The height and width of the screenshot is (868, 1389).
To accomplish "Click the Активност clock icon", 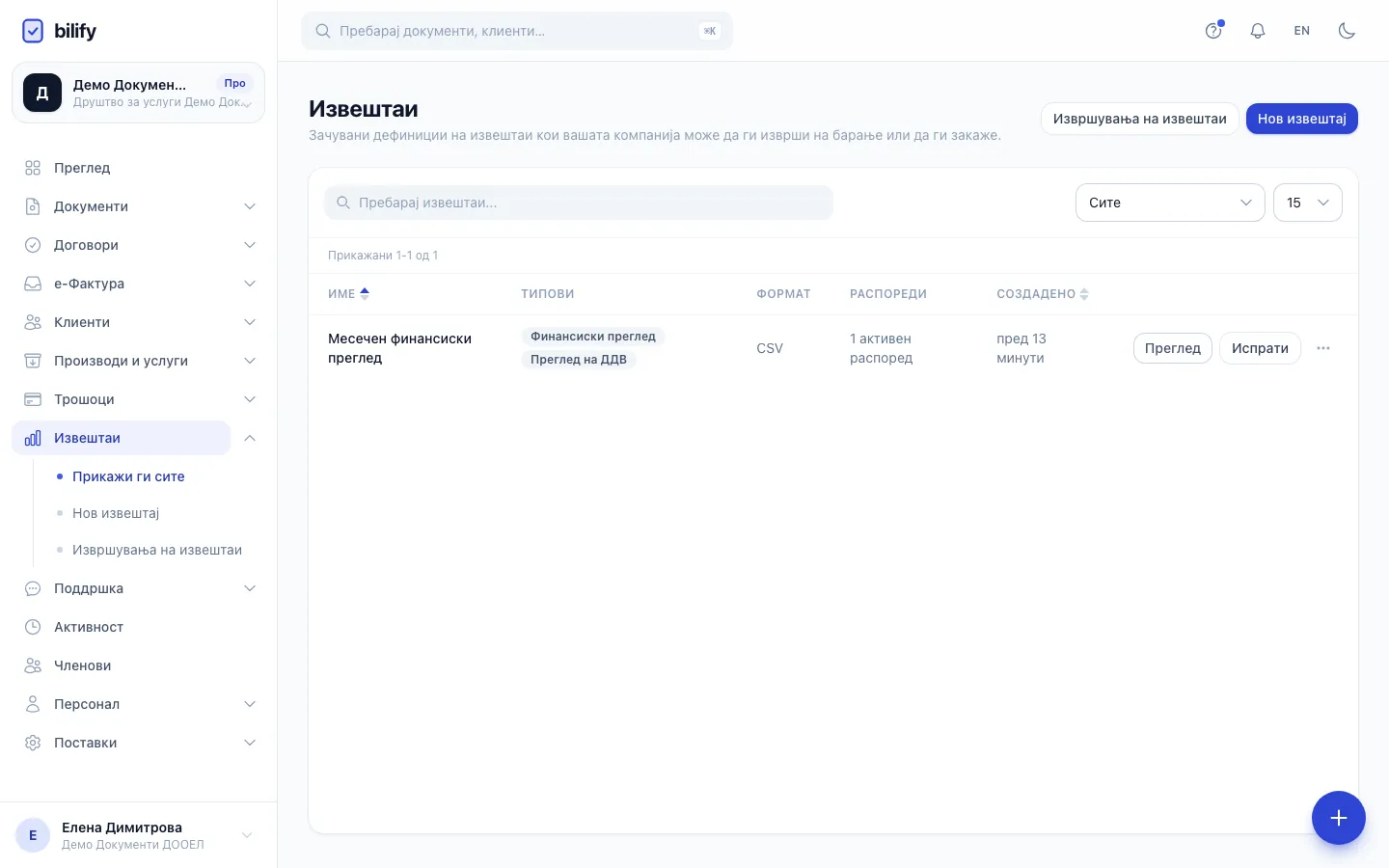I will point(33,627).
